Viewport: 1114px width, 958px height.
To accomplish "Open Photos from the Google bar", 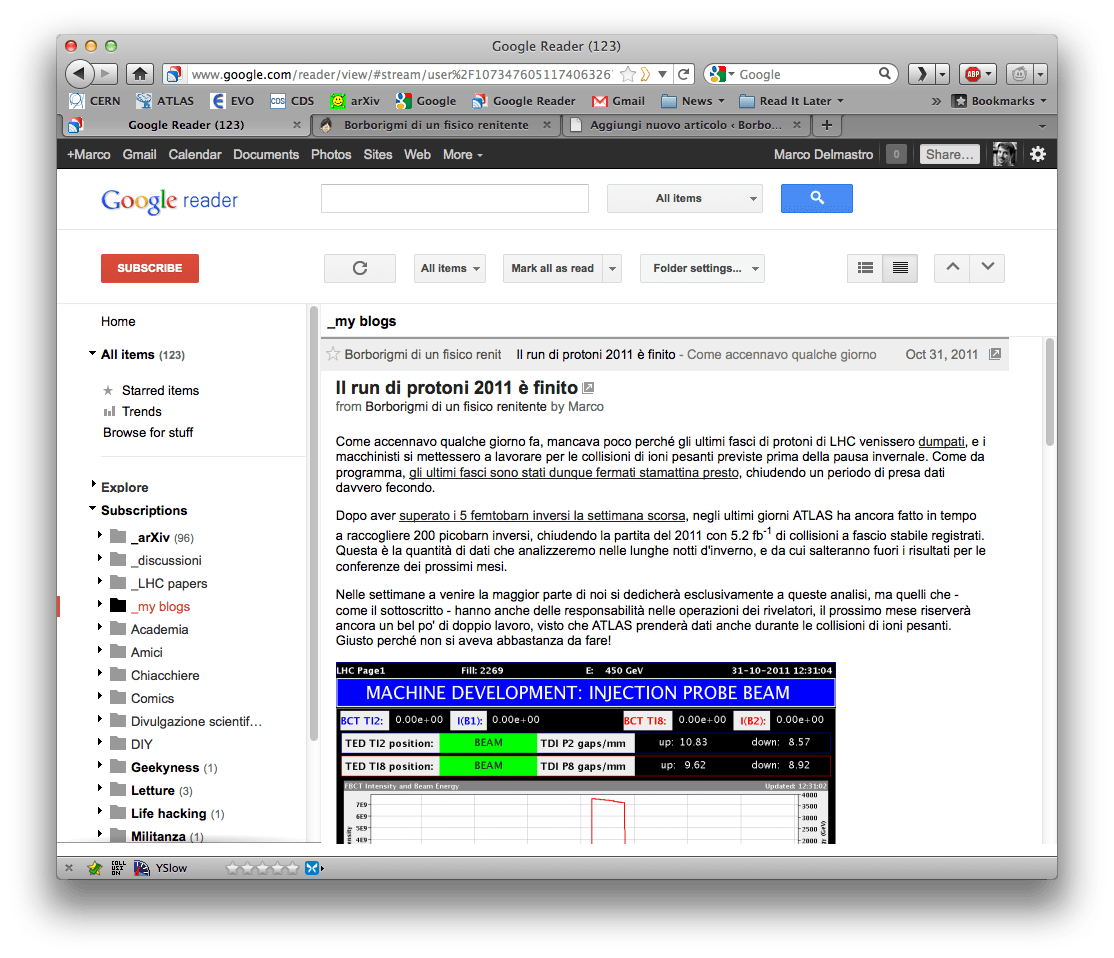I will [x=331, y=154].
